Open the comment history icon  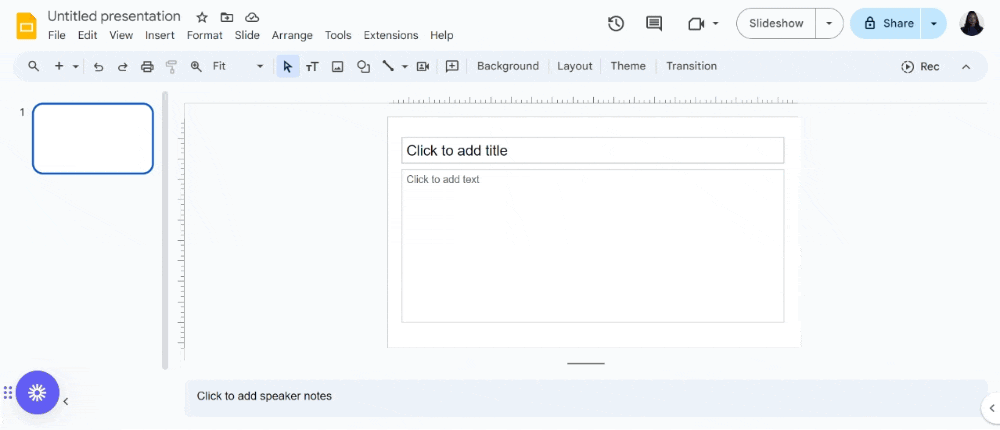tap(654, 24)
